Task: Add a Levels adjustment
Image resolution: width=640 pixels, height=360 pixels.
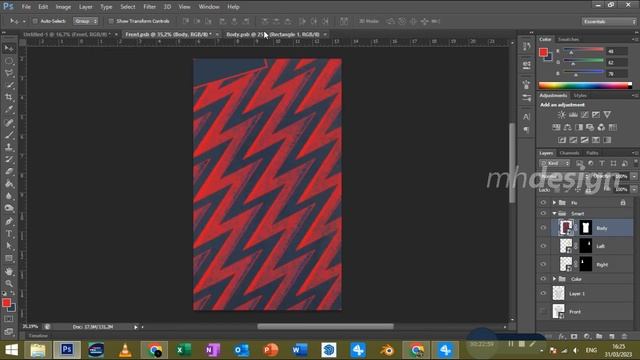Action: click(573, 115)
